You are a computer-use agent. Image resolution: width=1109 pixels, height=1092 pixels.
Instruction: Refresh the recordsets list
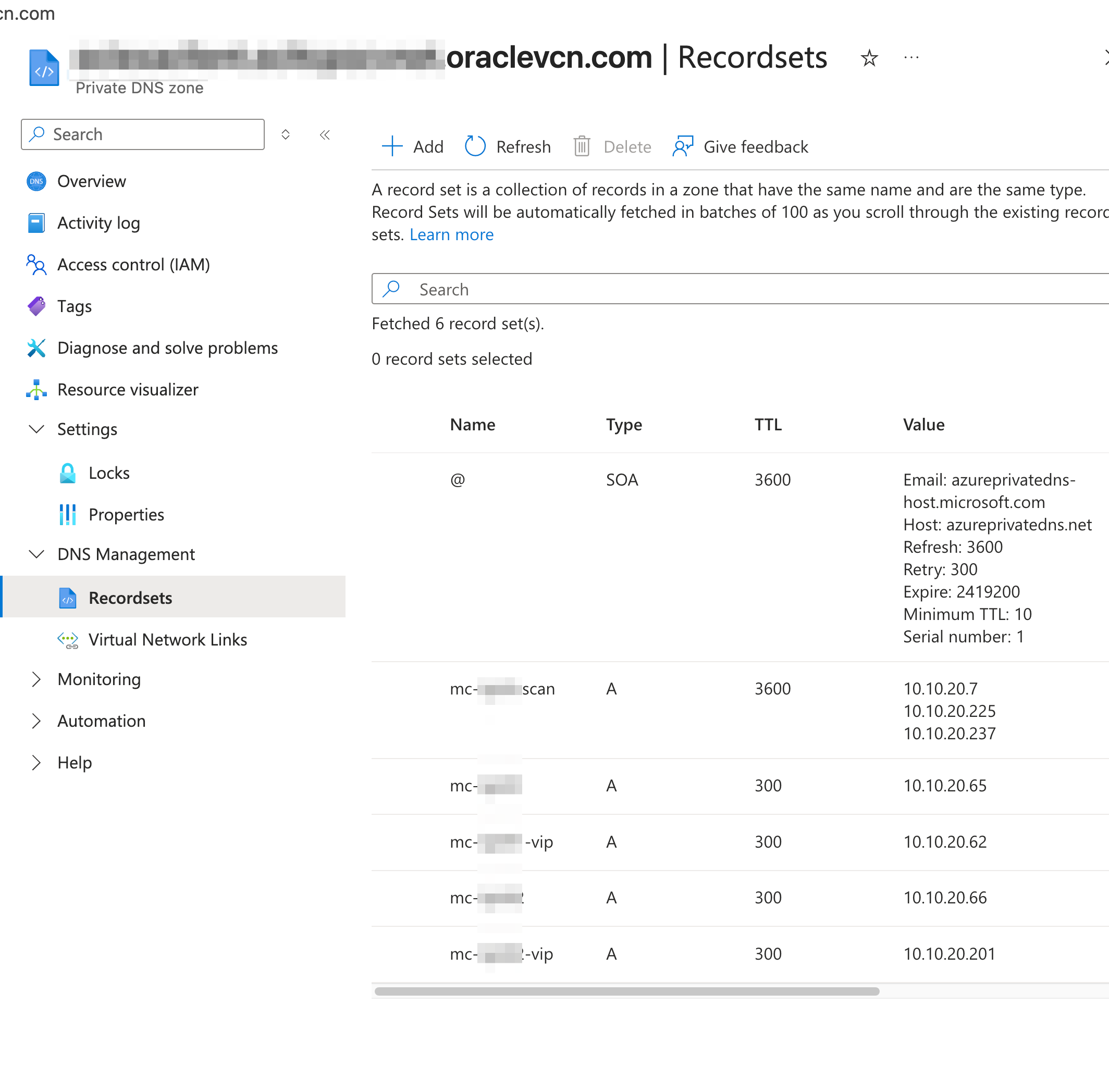(x=507, y=147)
